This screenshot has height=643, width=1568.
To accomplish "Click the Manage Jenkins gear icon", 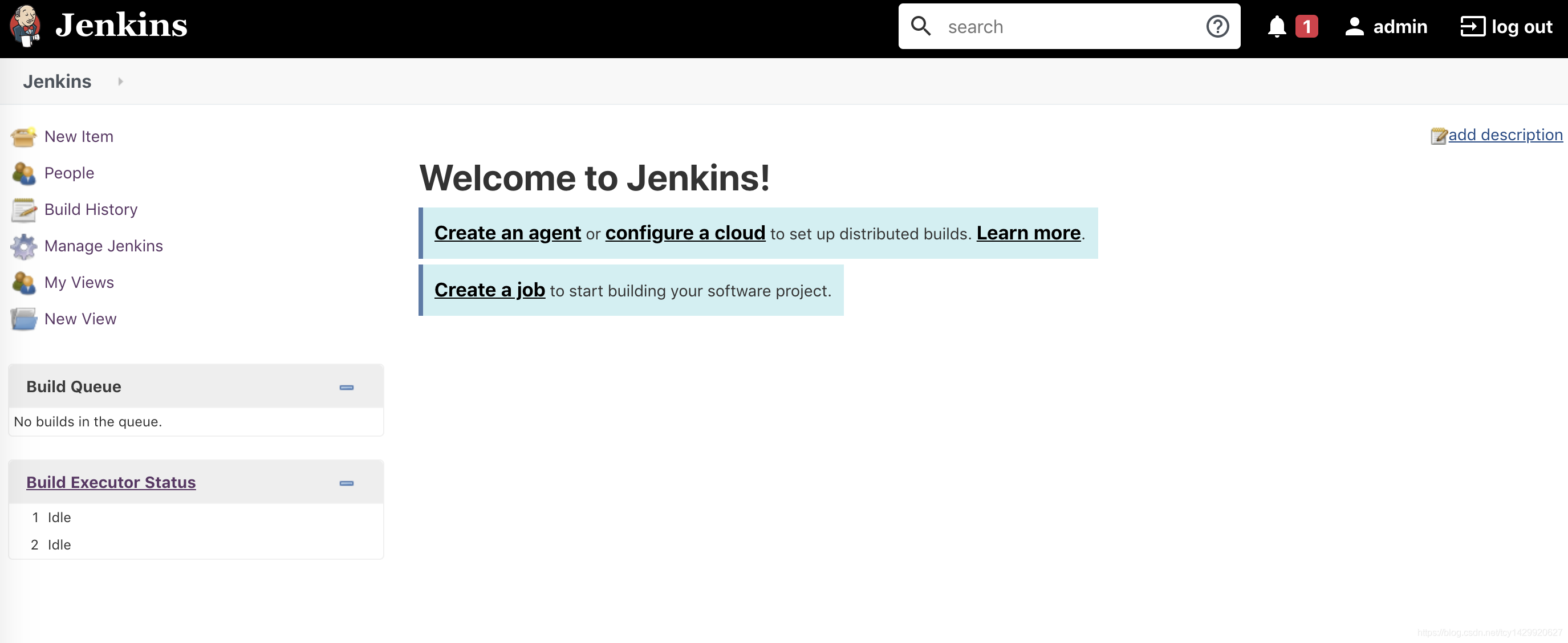I will [23, 246].
